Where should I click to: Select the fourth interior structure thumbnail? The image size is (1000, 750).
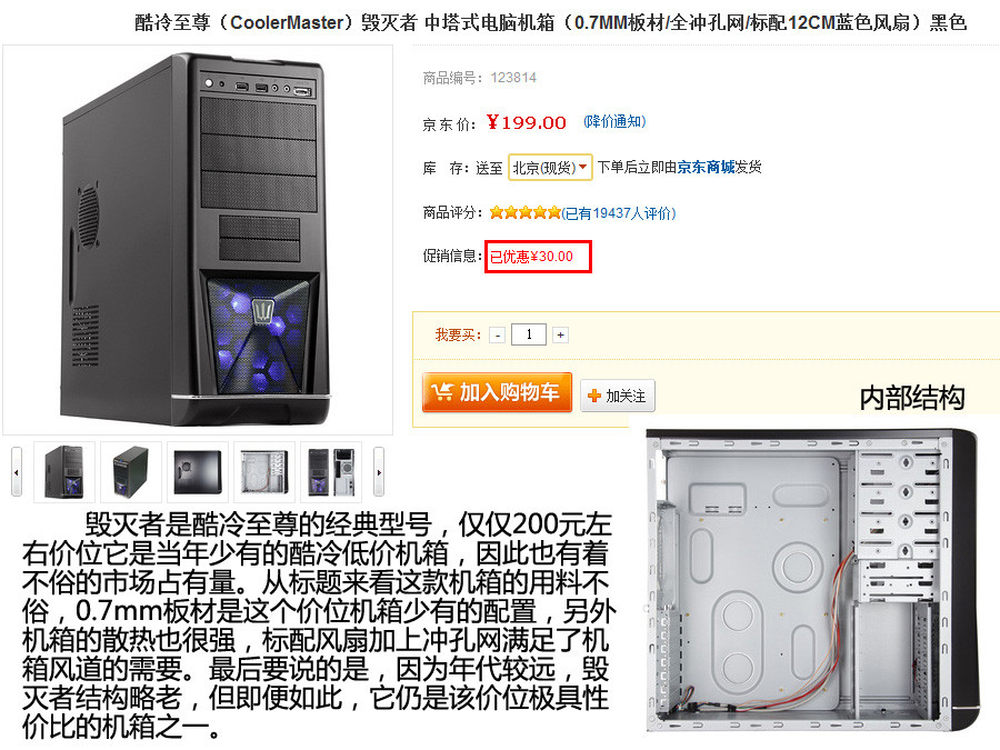(265, 471)
